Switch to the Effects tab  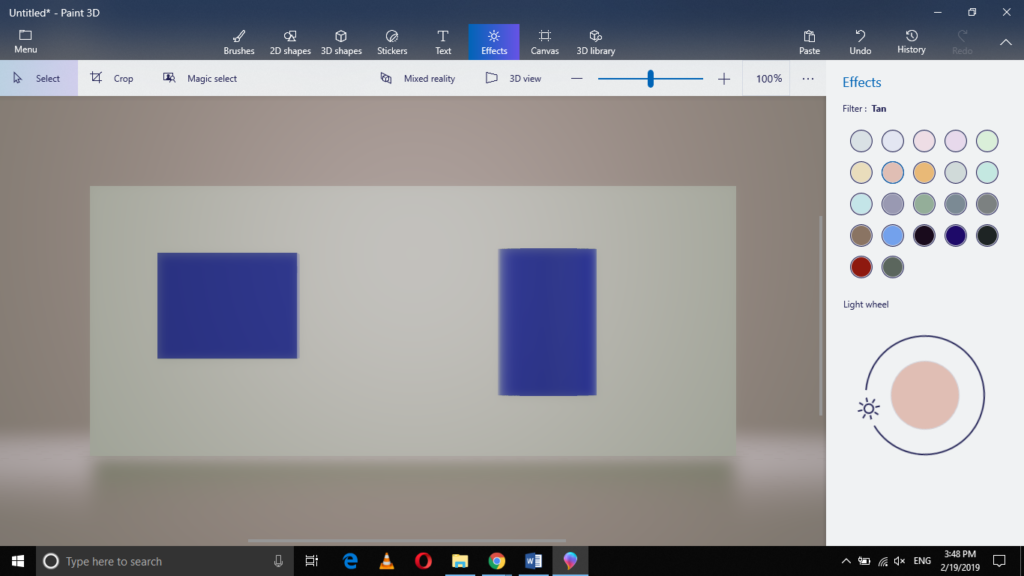[494, 42]
